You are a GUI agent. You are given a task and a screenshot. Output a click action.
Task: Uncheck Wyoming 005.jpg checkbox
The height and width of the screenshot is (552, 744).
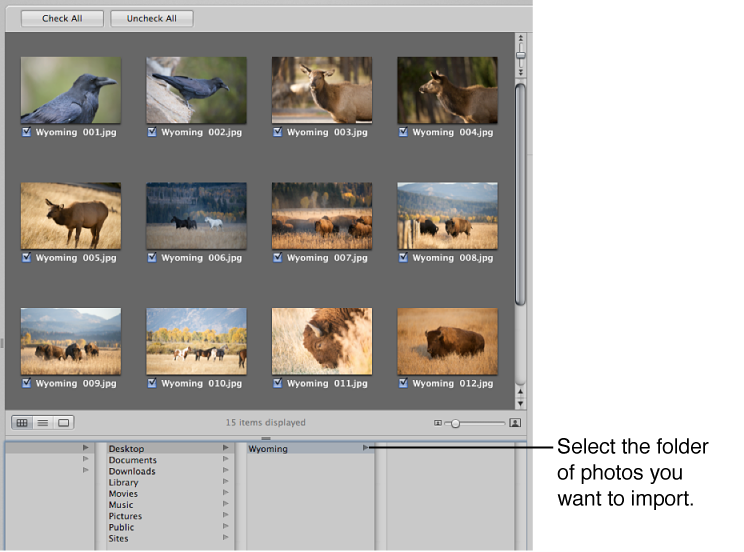click(x=27, y=257)
